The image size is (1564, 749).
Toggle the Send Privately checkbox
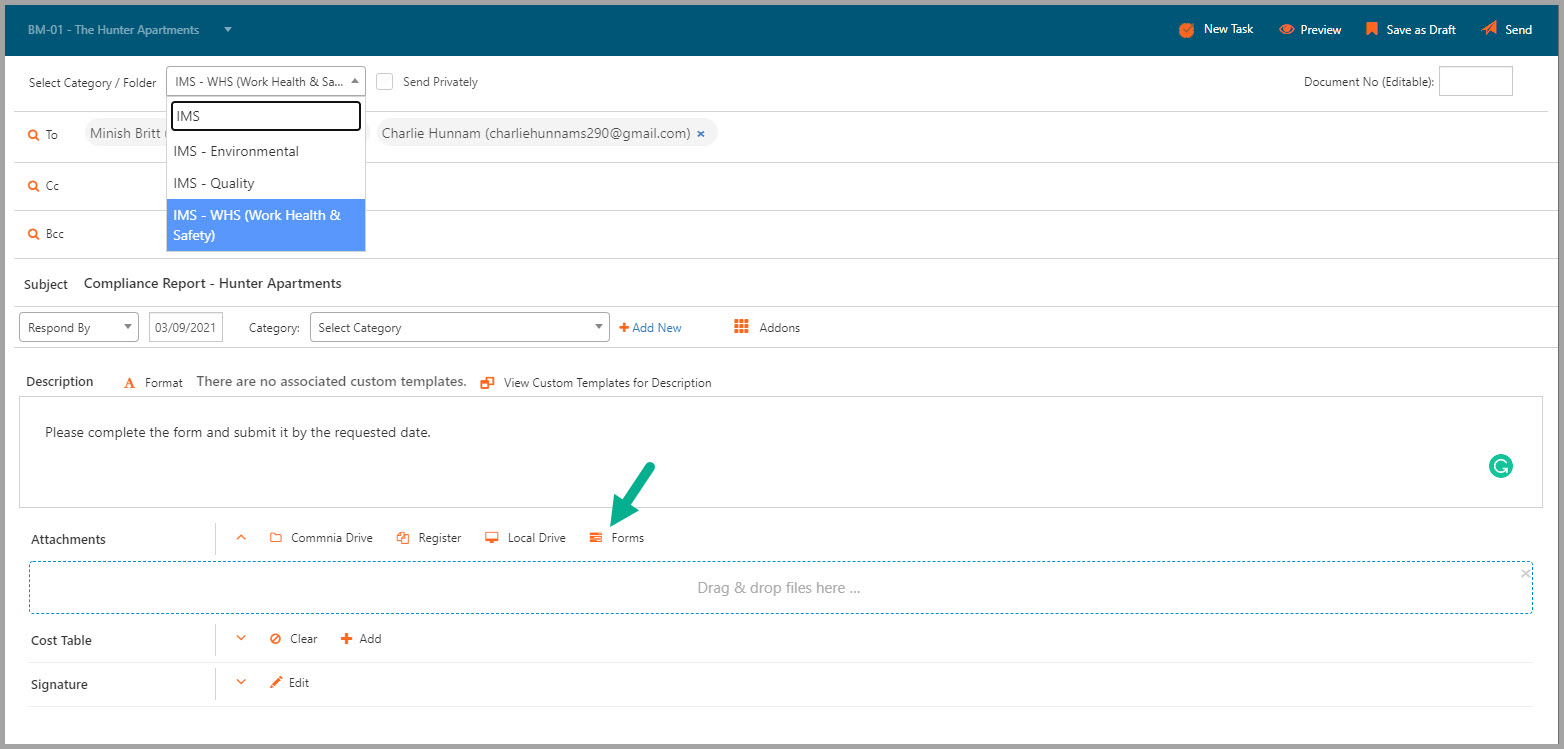(x=384, y=82)
